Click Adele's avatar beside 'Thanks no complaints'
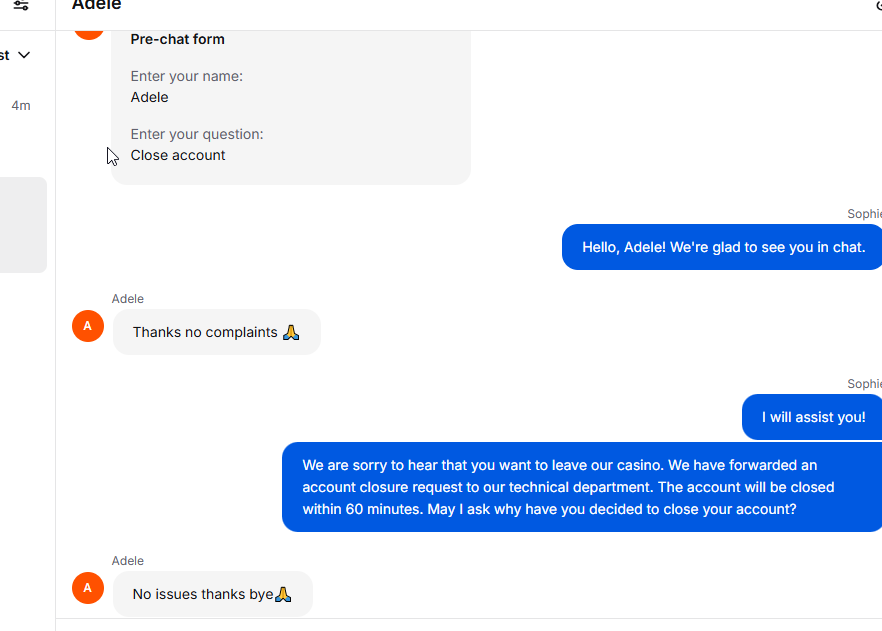882x631 pixels. tap(88, 326)
